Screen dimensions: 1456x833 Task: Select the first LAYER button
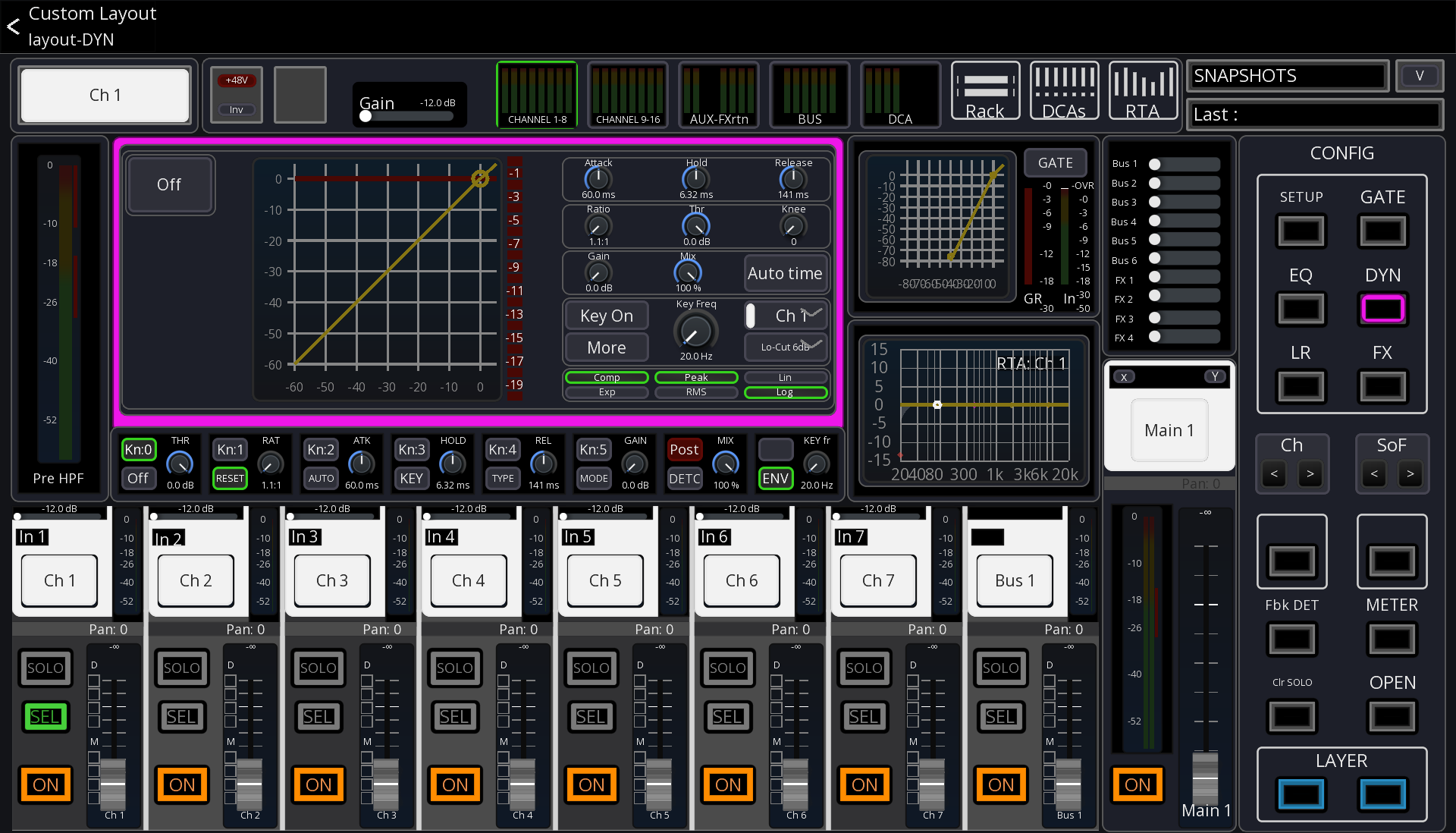[1301, 794]
